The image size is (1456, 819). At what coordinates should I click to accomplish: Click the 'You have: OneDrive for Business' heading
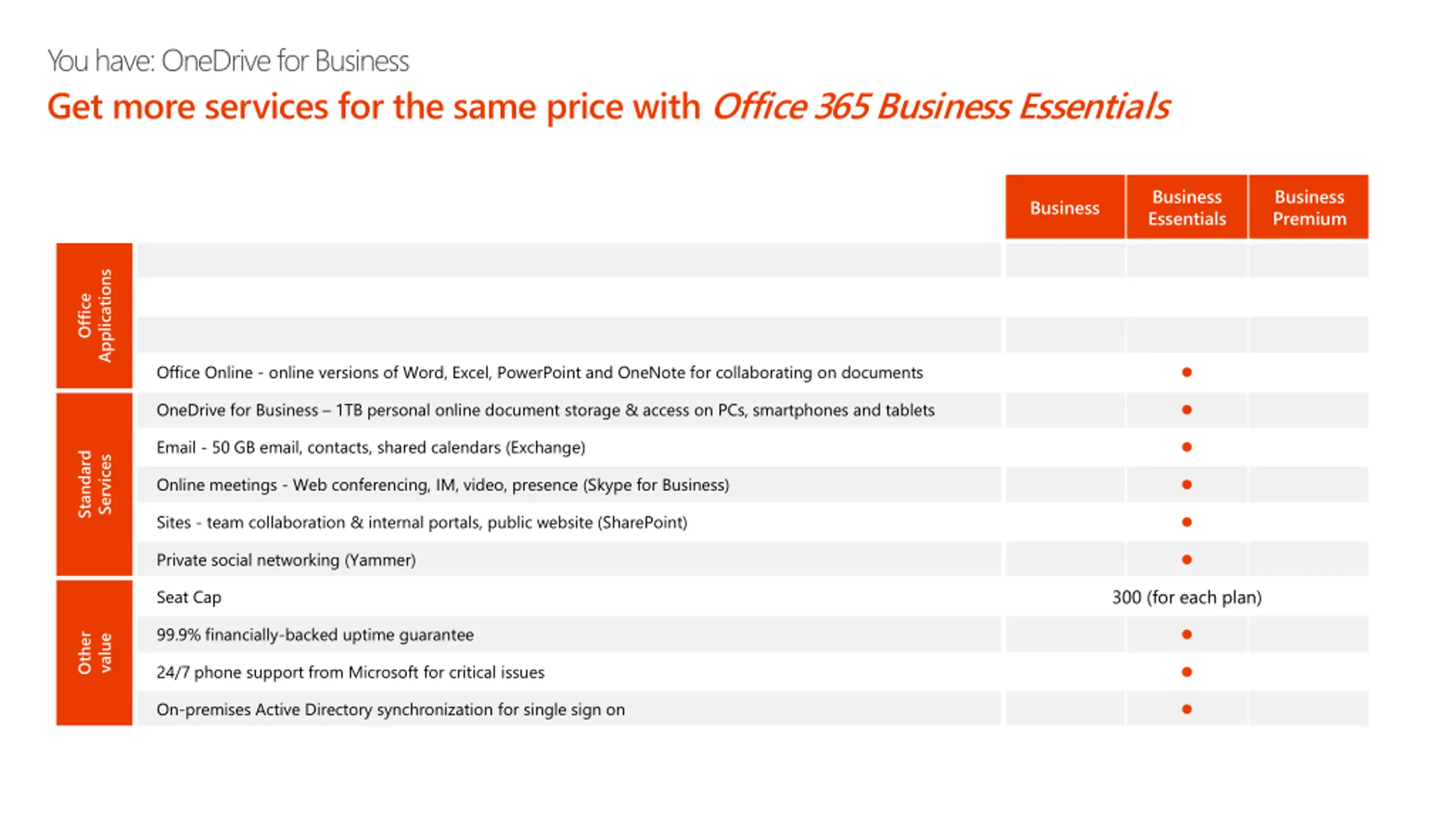click(228, 61)
